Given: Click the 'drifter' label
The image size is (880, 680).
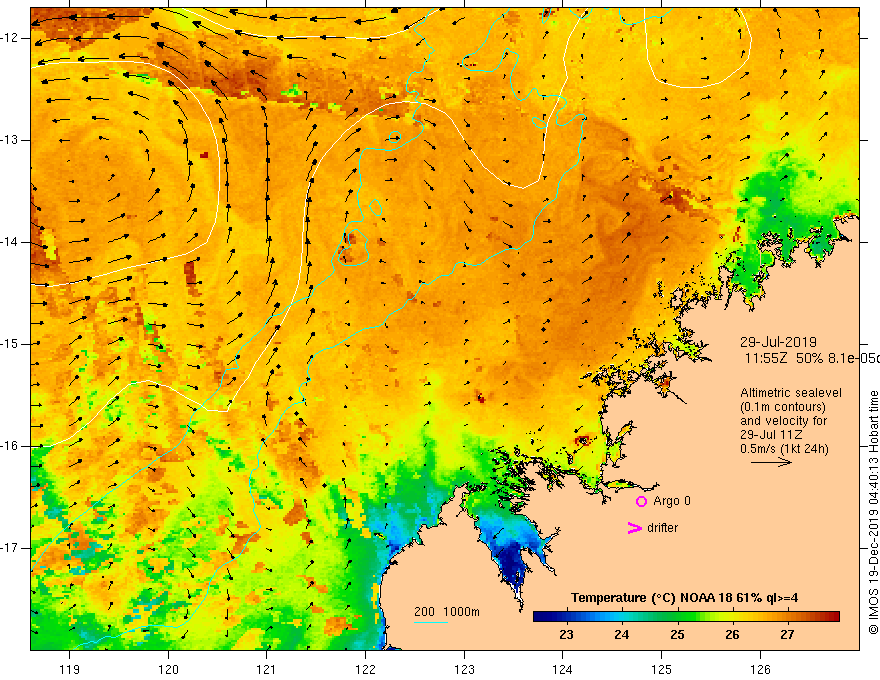Looking at the screenshot, I should pos(662,528).
